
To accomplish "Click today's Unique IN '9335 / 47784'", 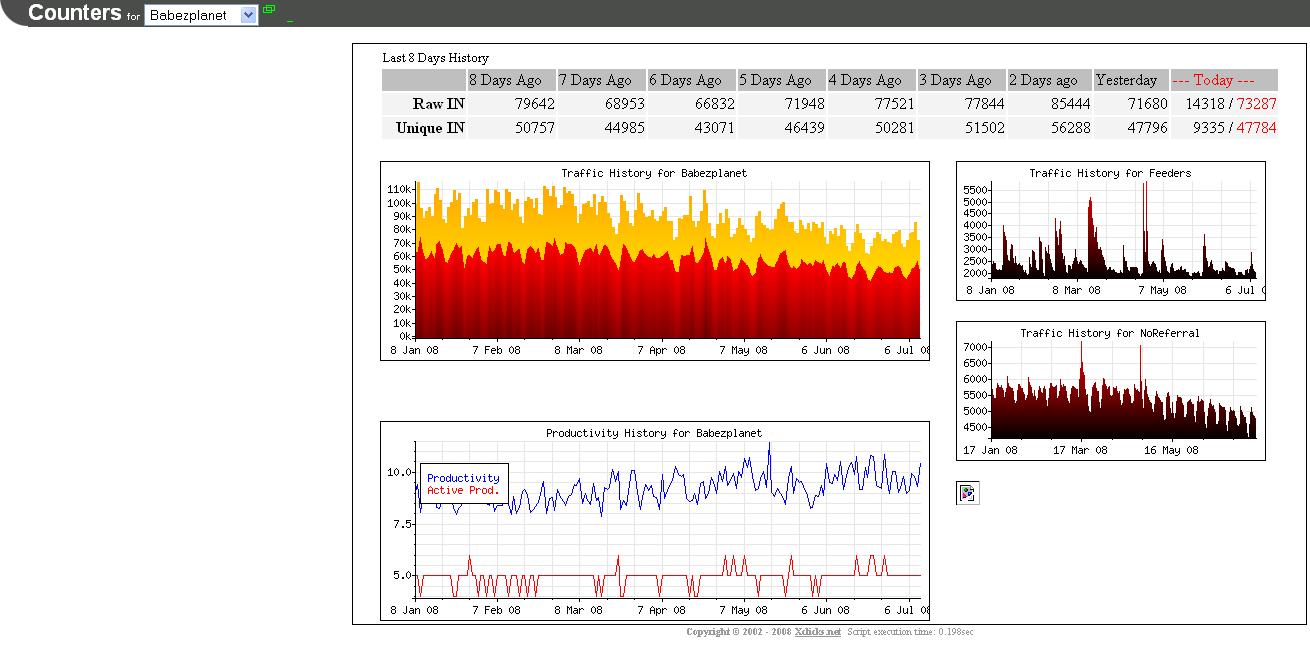I will [x=1235, y=128].
